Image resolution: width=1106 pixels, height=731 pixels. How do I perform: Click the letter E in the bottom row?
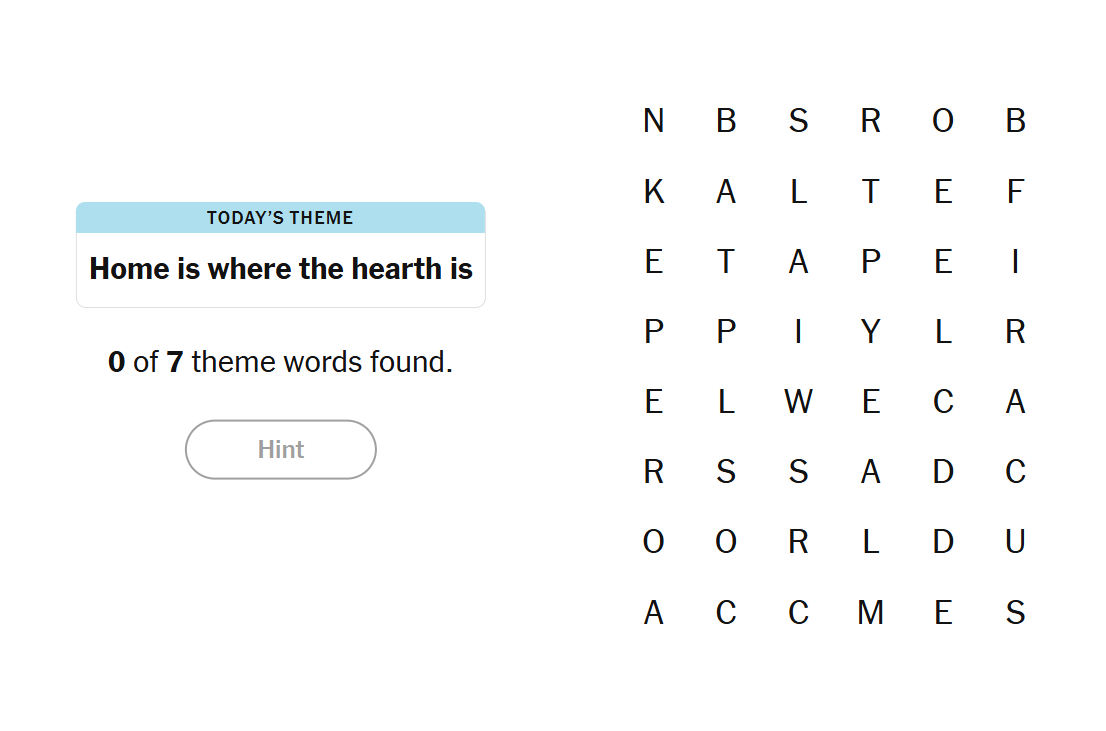click(x=943, y=612)
